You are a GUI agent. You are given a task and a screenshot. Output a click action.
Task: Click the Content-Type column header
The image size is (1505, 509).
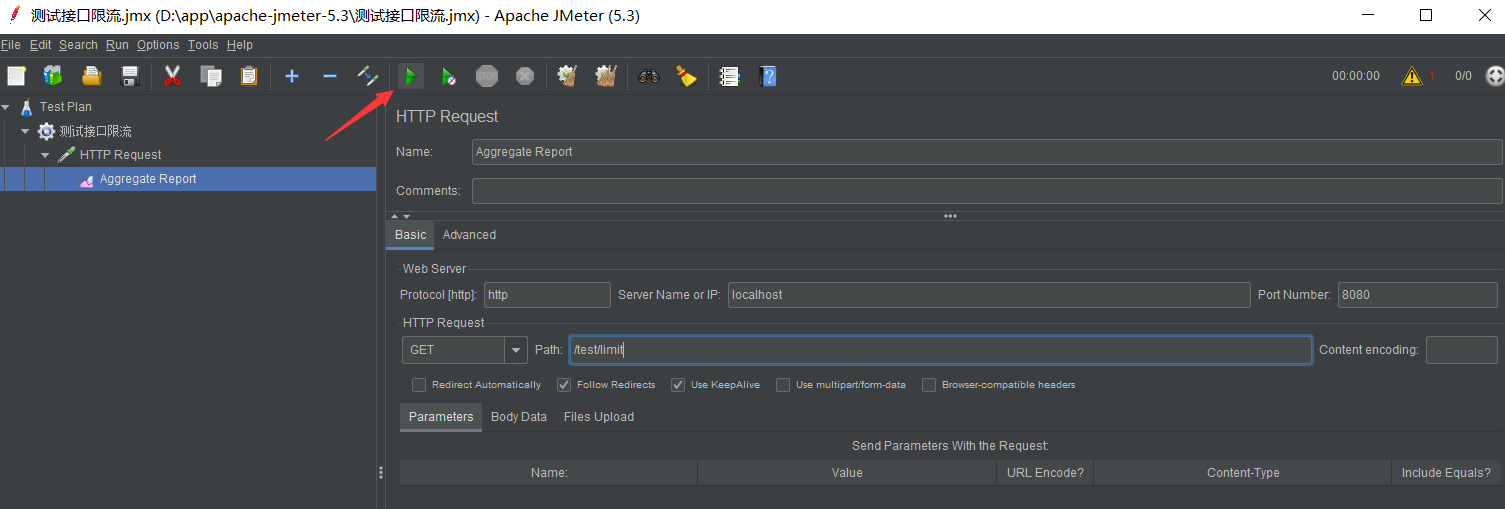(x=1243, y=473)
